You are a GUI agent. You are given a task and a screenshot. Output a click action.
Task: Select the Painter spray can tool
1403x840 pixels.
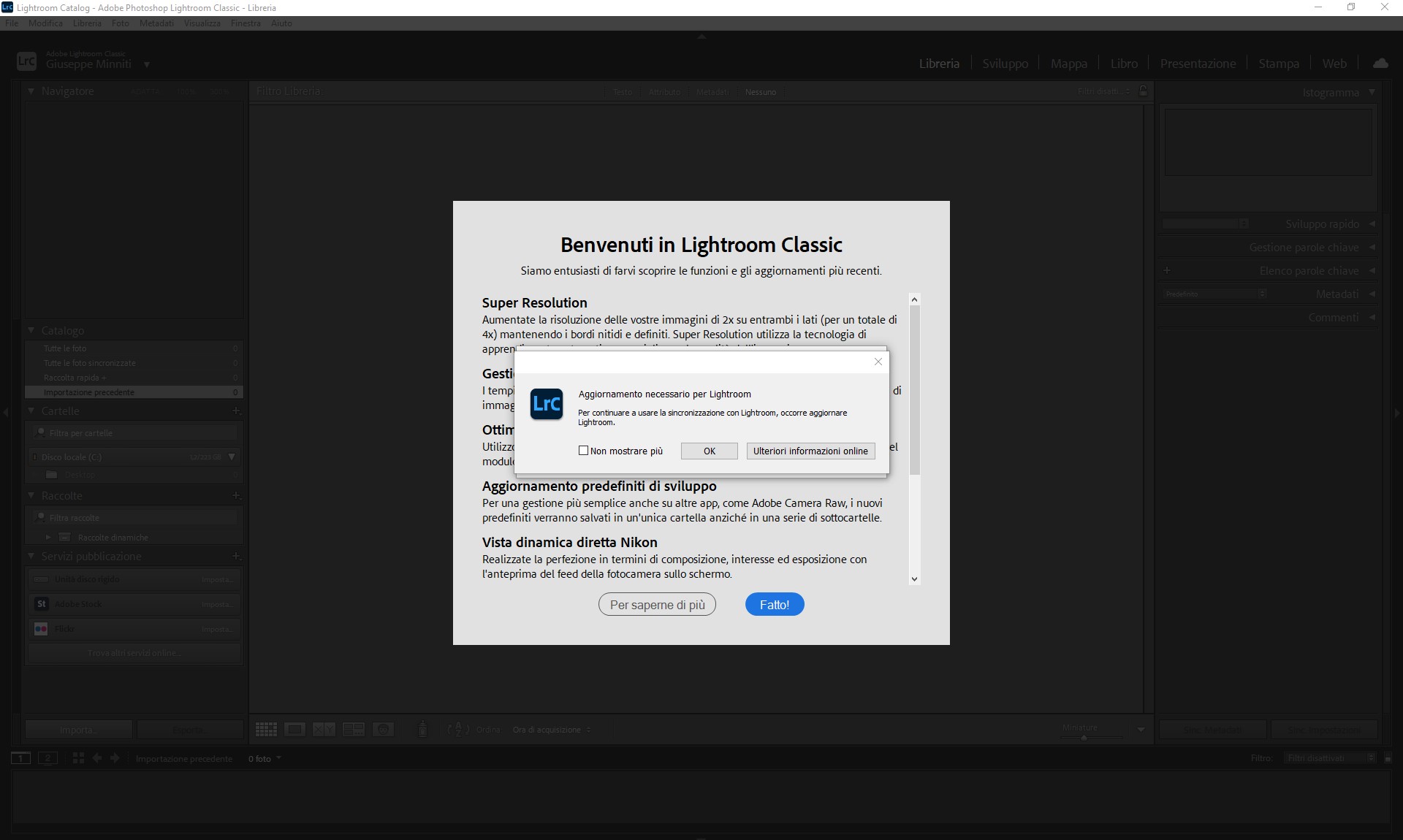[x=422, y=729]
